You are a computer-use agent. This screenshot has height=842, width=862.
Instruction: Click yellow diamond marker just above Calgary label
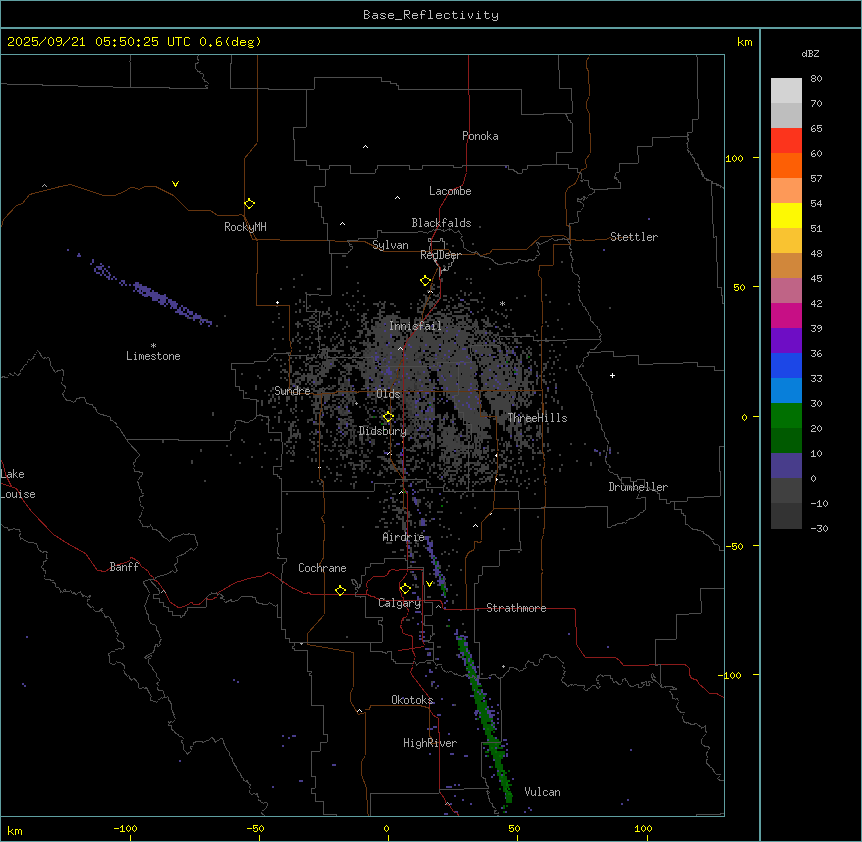405,588
